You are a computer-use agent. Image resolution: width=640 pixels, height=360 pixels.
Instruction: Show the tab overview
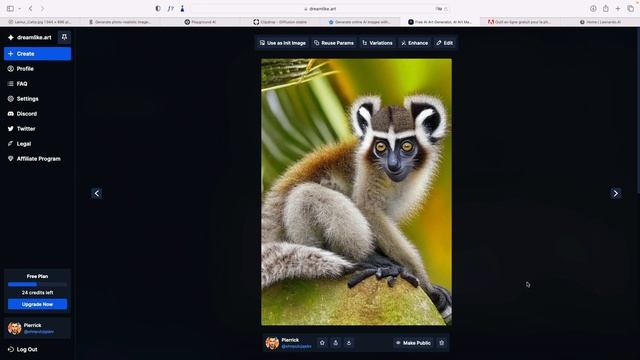pyautogui.click(x=631, y=9)
